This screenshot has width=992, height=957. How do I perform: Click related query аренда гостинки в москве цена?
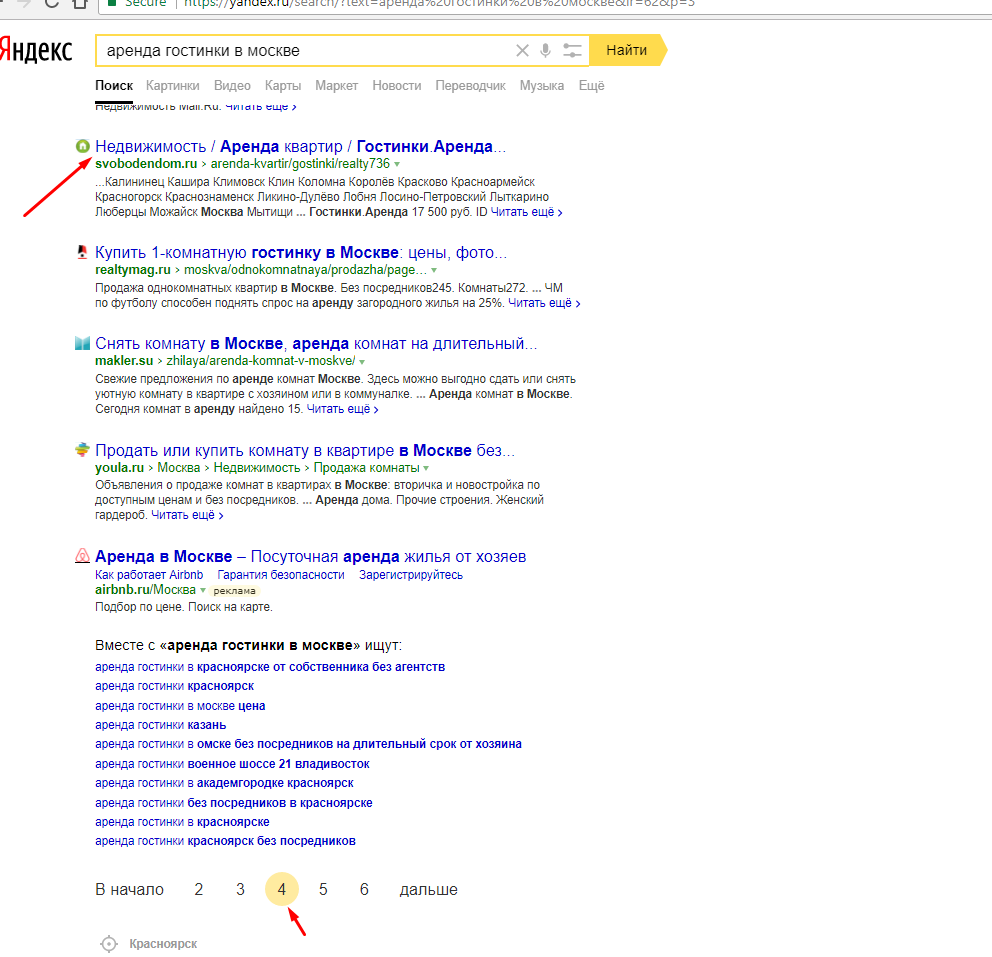click(180, 705)
